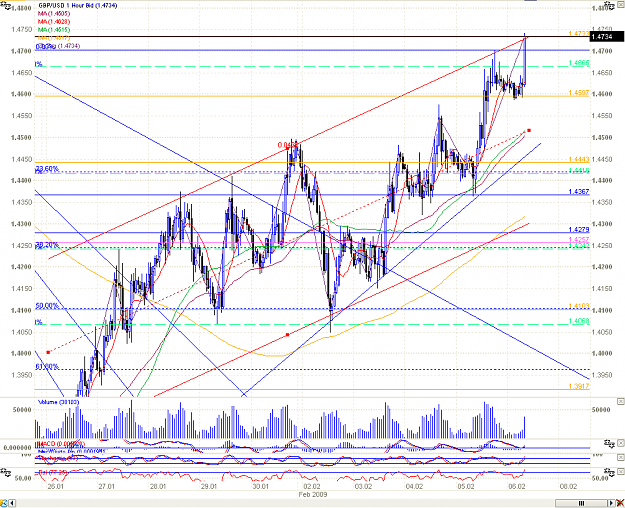Click the price scale icon at chart top-left
Viewport: 625px width, 508px height.
(x=5, y=5)
